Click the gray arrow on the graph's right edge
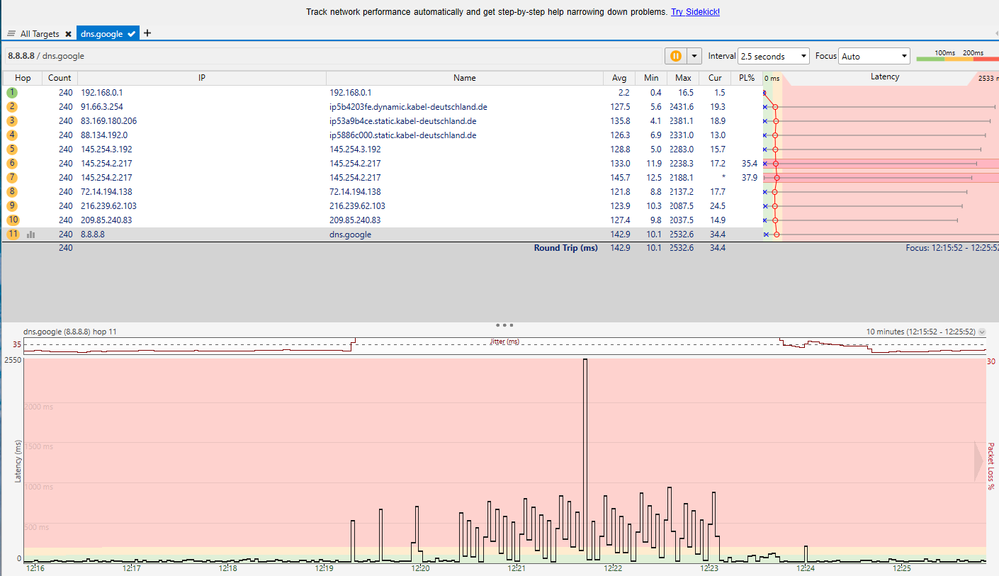This screenshot has height=576, width=999. 979,458
